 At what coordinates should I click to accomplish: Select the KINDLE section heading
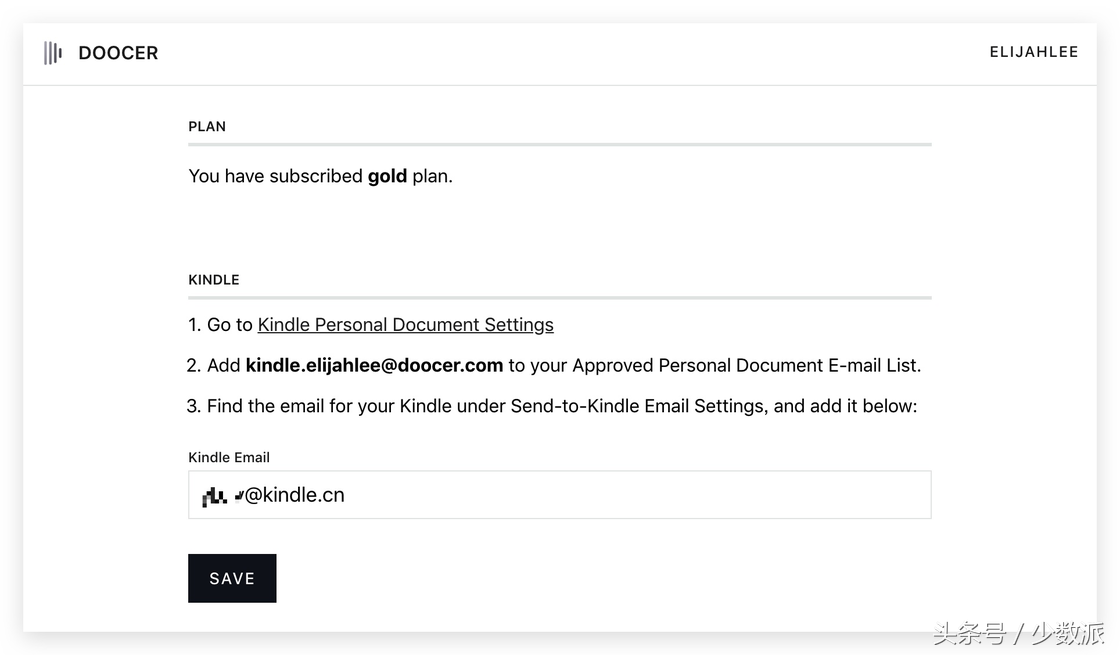point(214,280)
